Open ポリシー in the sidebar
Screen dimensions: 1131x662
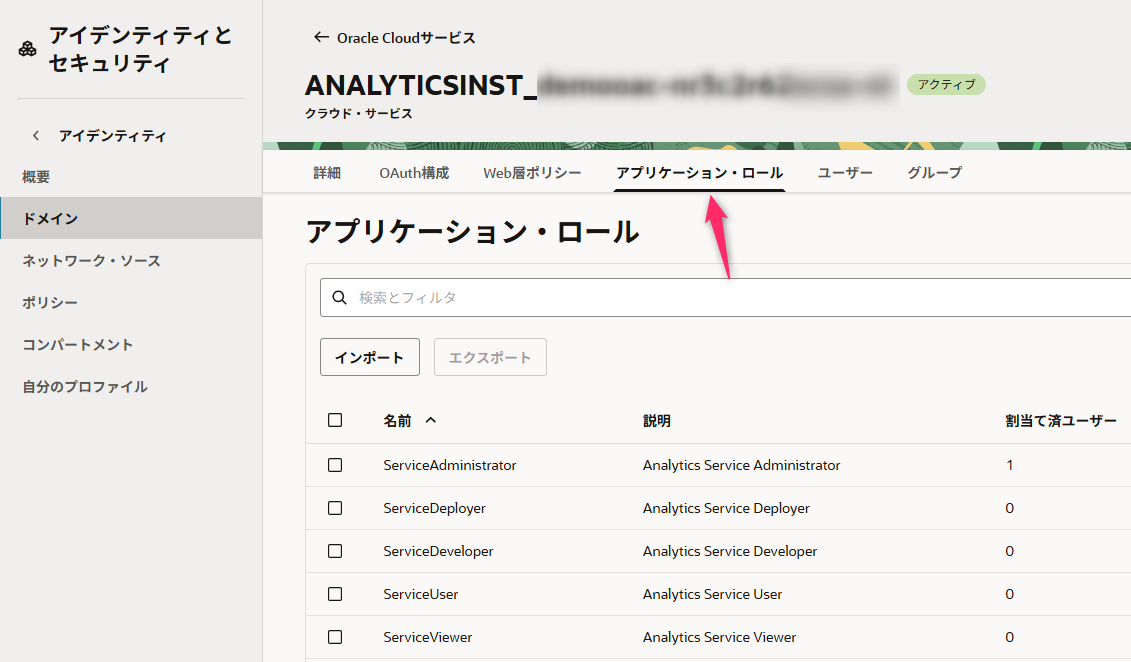[50, 303]
